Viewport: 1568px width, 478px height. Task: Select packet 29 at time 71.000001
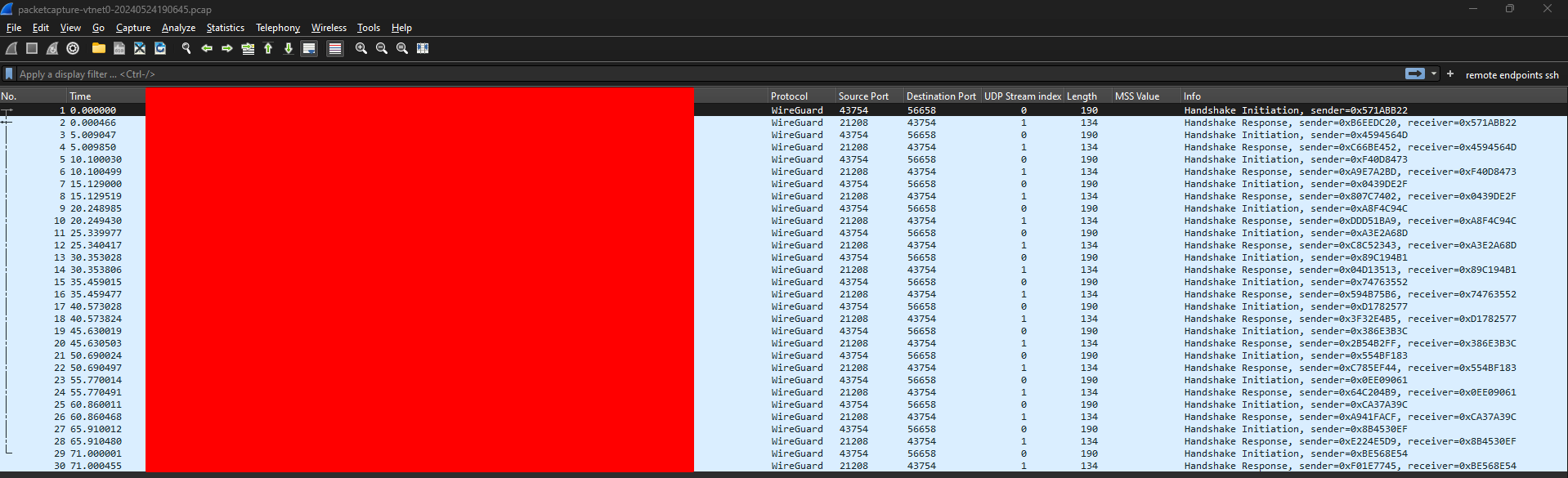(x=784, y=453)
